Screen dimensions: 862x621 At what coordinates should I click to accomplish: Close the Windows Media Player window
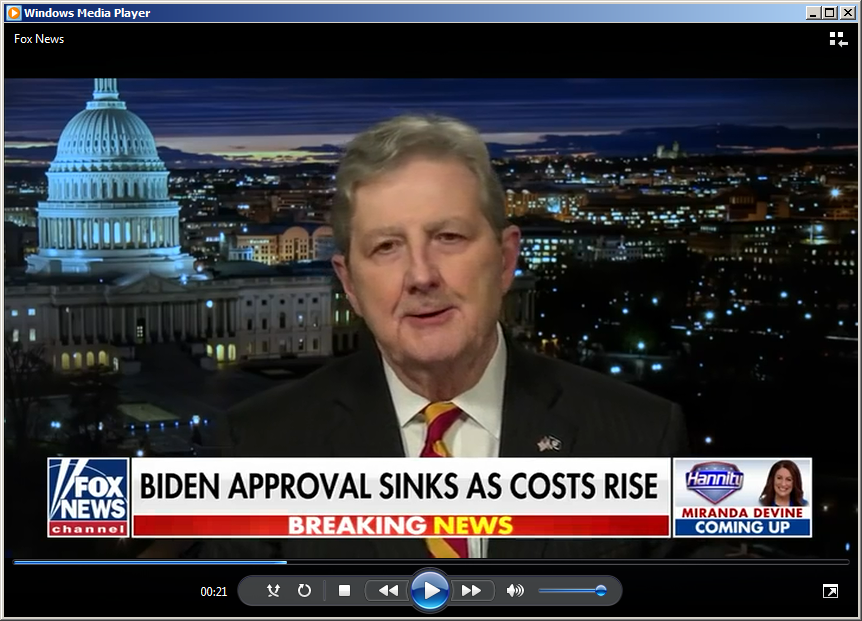pos(848,13)
